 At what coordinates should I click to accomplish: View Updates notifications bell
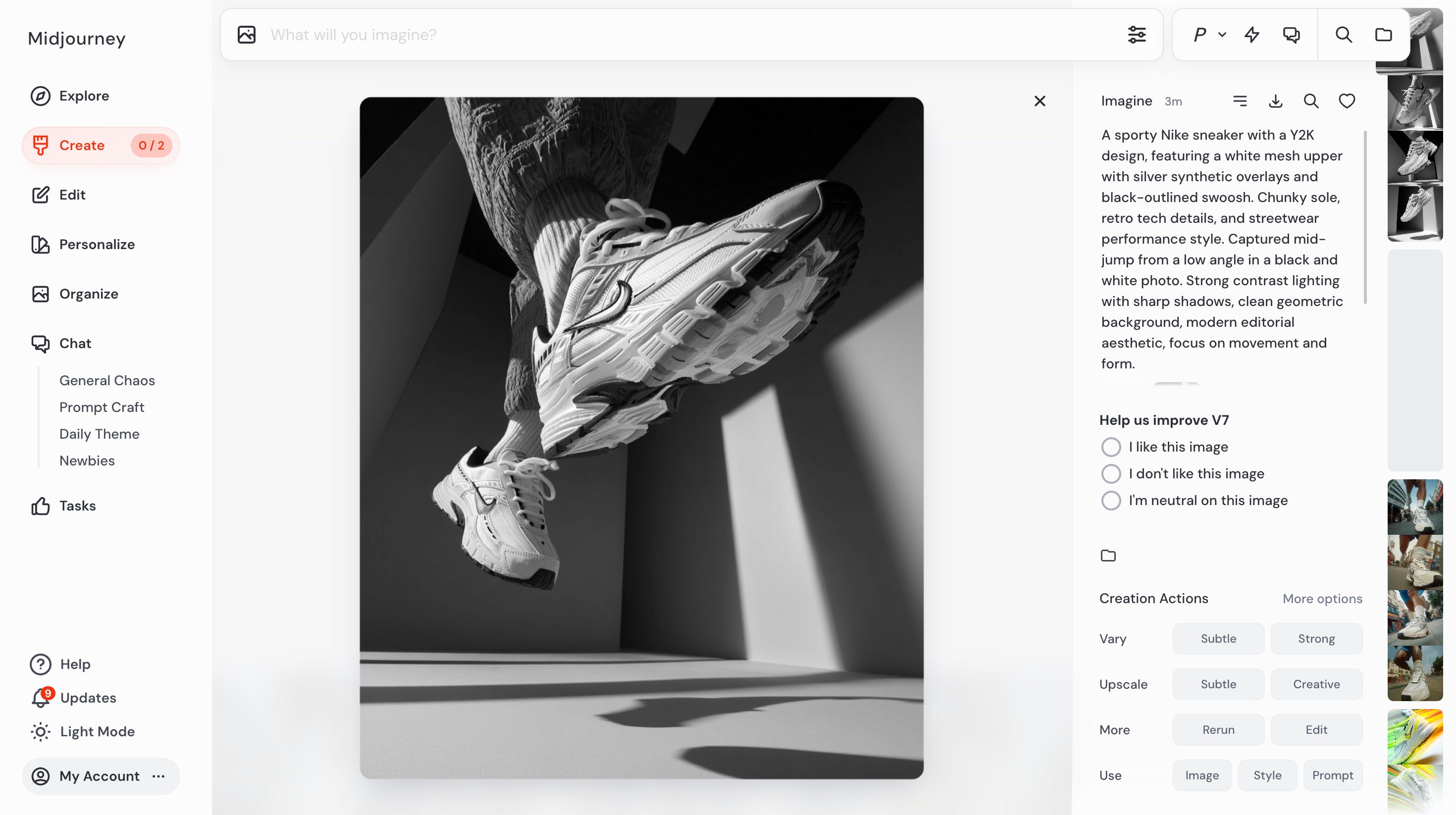41,698
